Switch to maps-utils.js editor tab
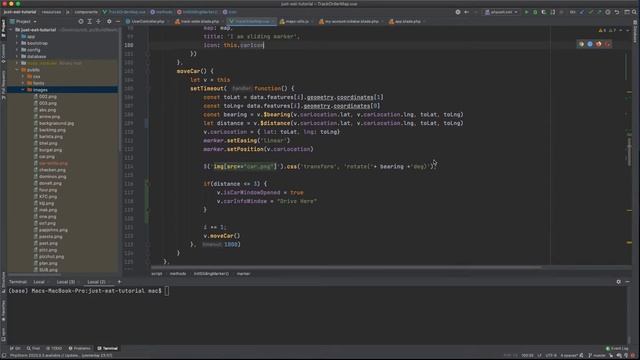 coord(296,21)
